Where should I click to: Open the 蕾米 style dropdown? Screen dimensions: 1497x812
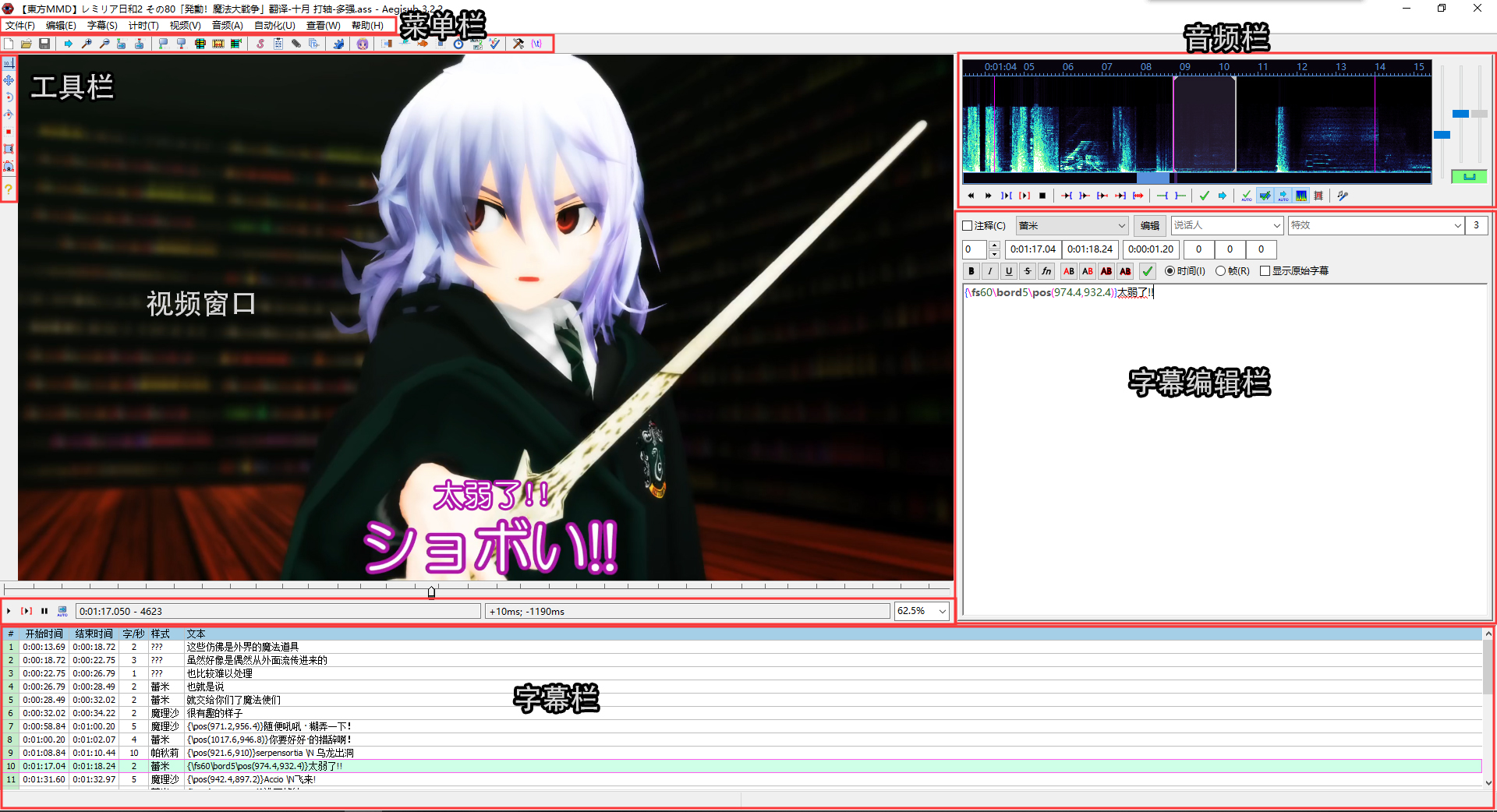1072,226
